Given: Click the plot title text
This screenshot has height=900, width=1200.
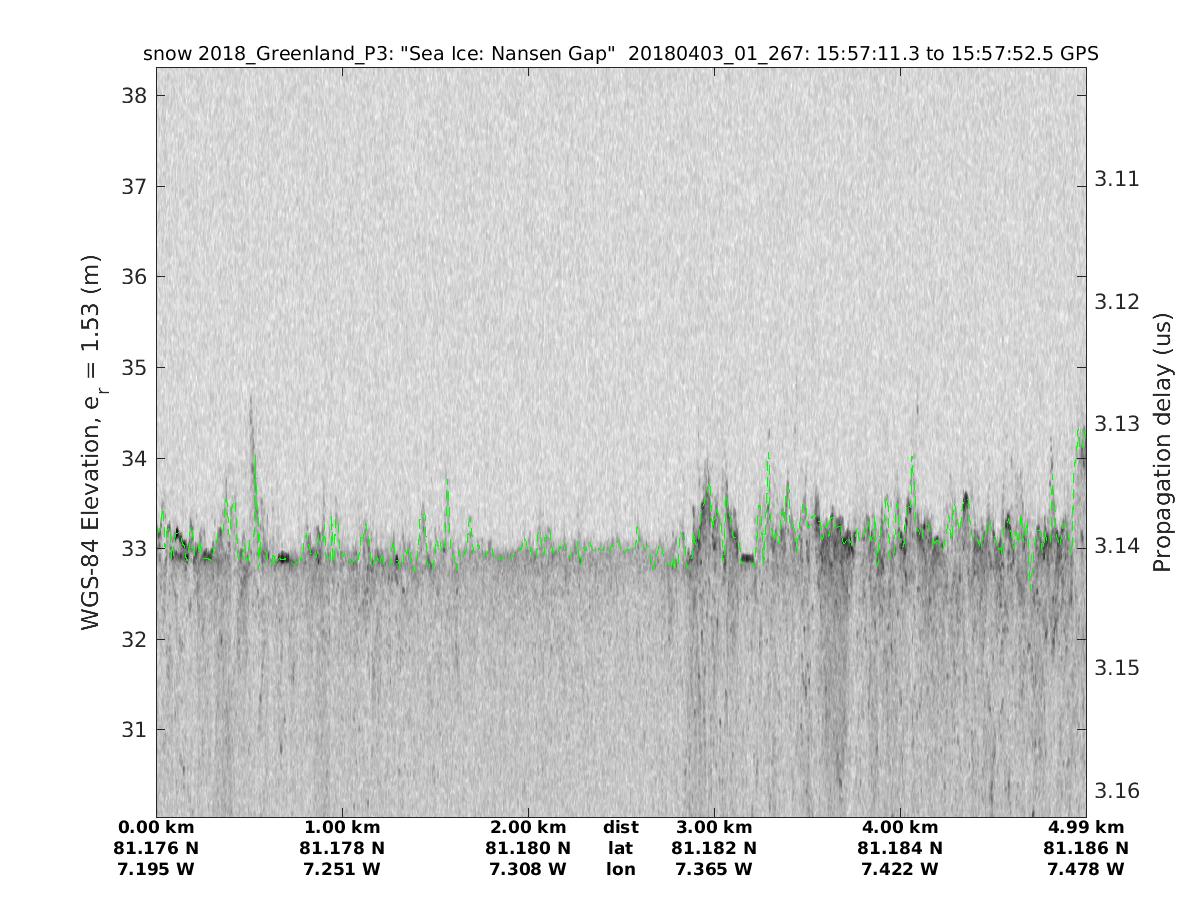Looking at the screenshot, I should 620,54.
